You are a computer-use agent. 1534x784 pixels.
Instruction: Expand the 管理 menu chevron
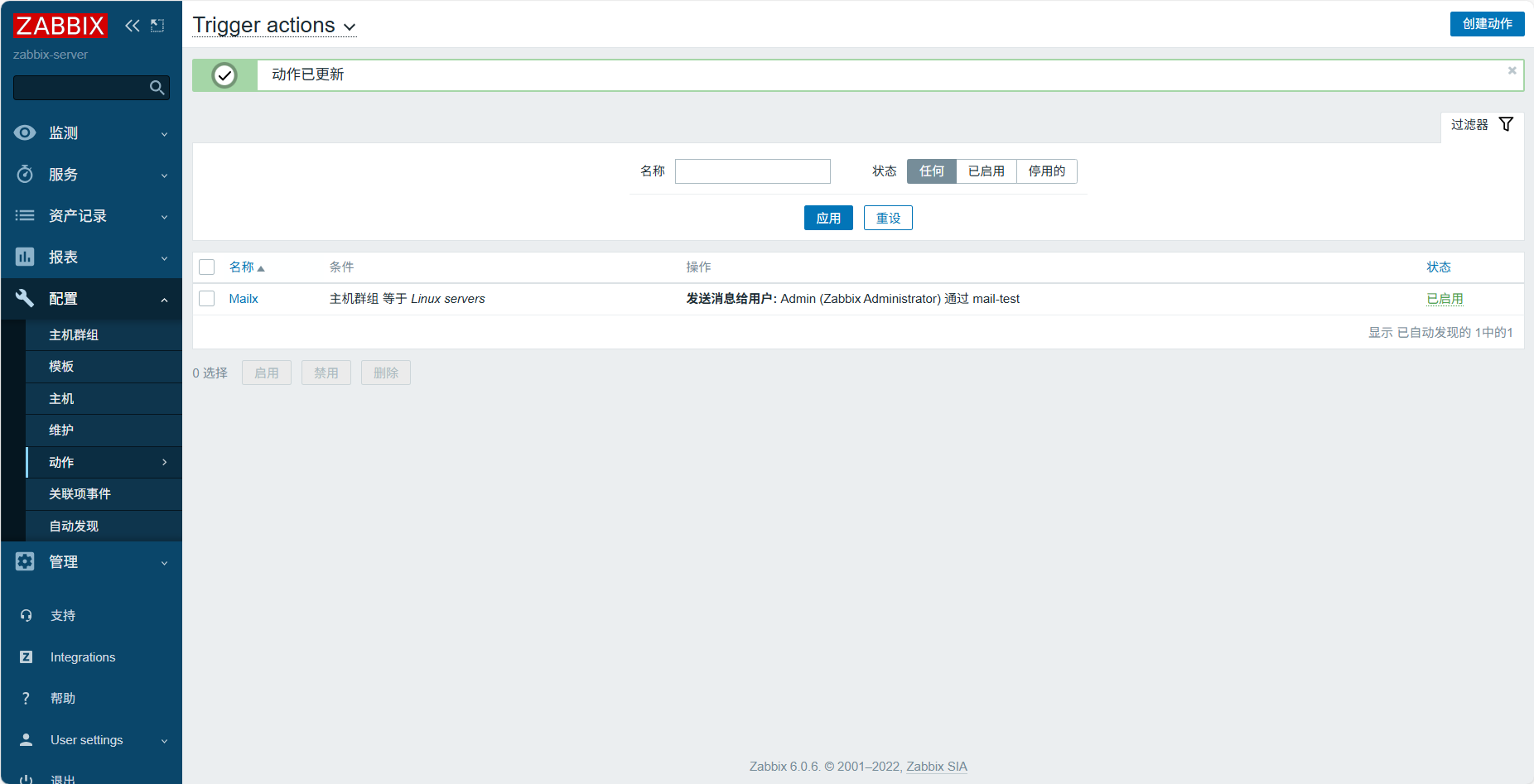point(164,562)
